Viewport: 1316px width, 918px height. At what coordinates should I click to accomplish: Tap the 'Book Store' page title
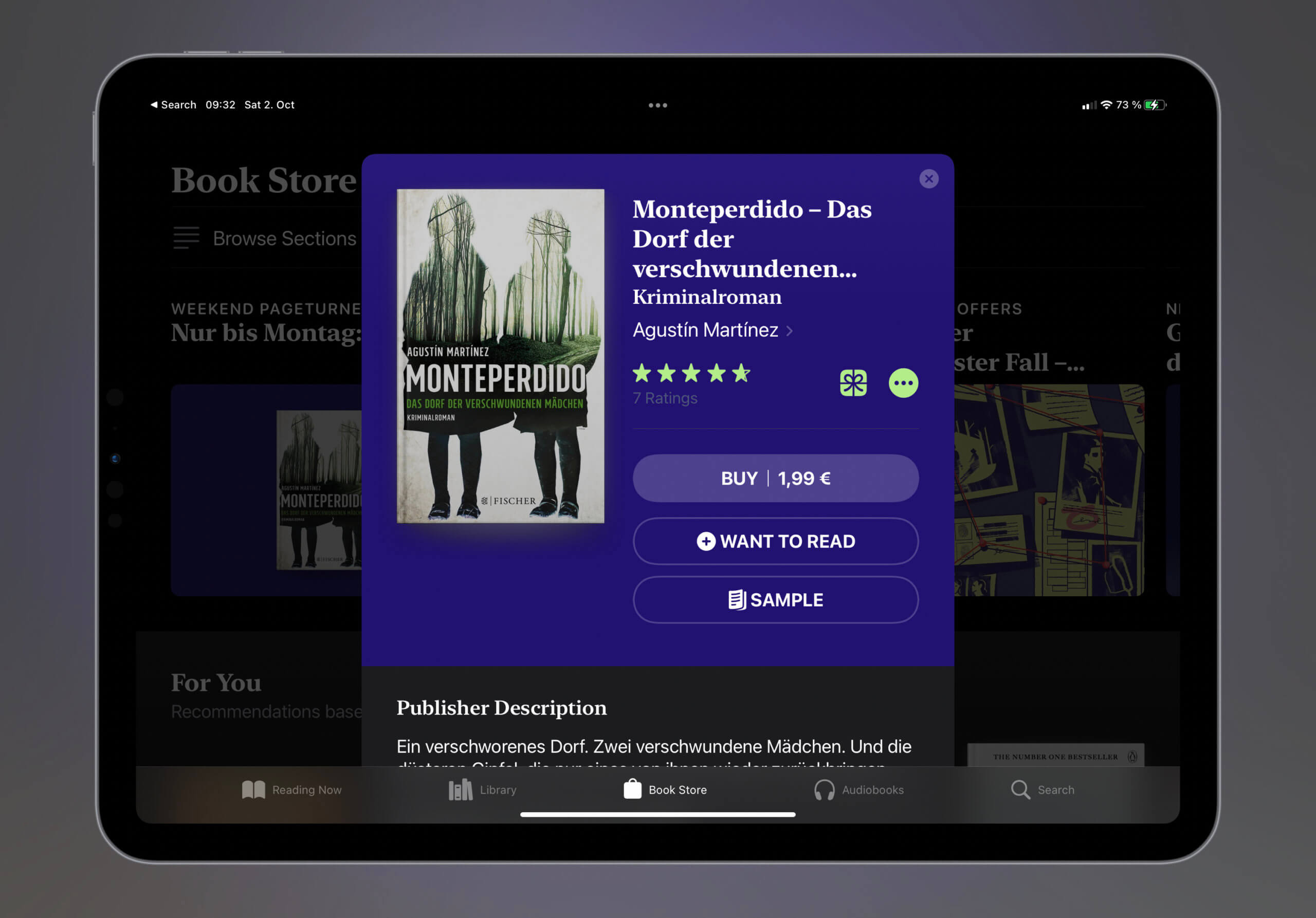pyautogui.click(x=264, y=180)
